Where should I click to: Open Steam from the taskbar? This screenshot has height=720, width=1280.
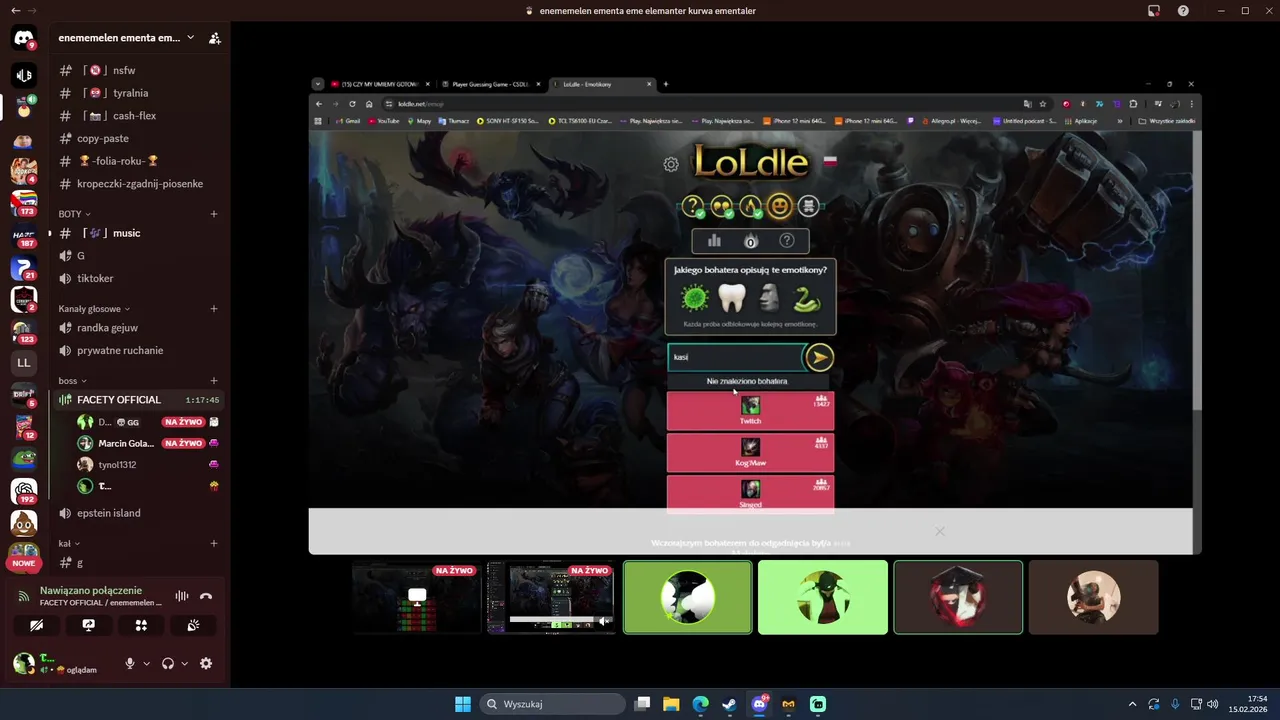point(730,704)
